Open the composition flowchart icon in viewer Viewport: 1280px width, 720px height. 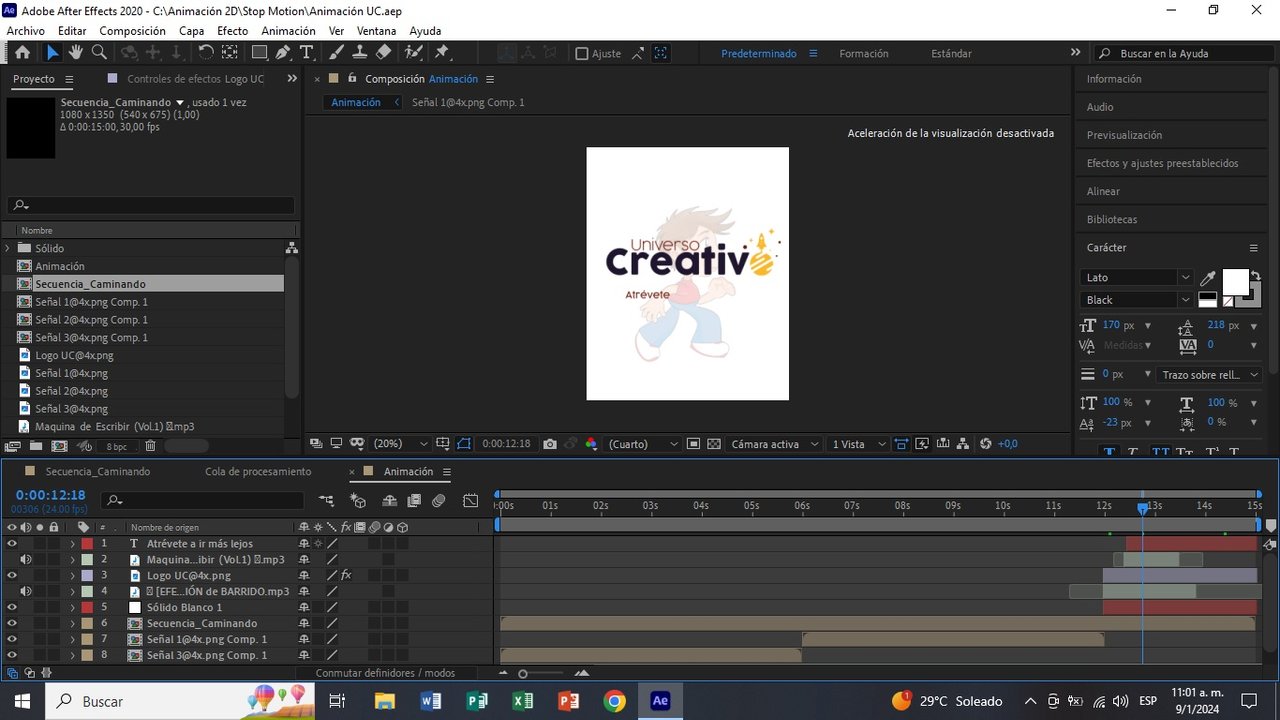point(962,444)
